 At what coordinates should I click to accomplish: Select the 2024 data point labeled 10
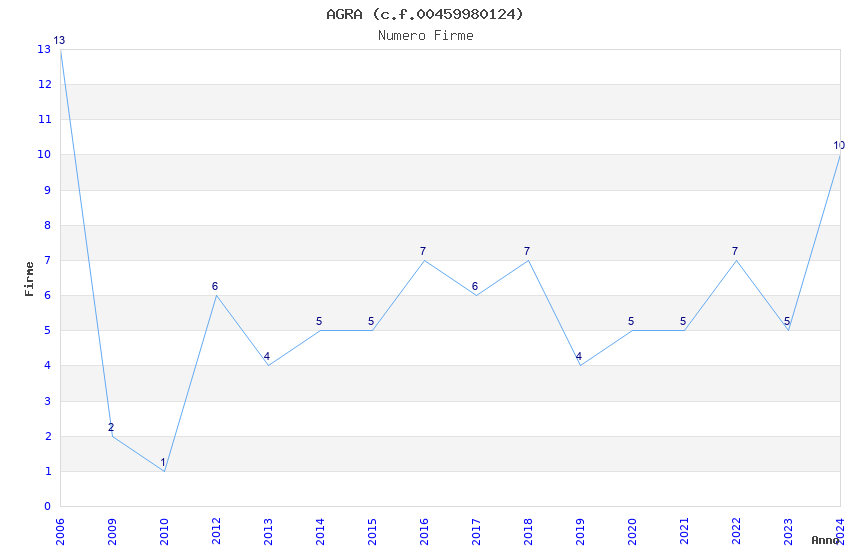click(840, 155)
